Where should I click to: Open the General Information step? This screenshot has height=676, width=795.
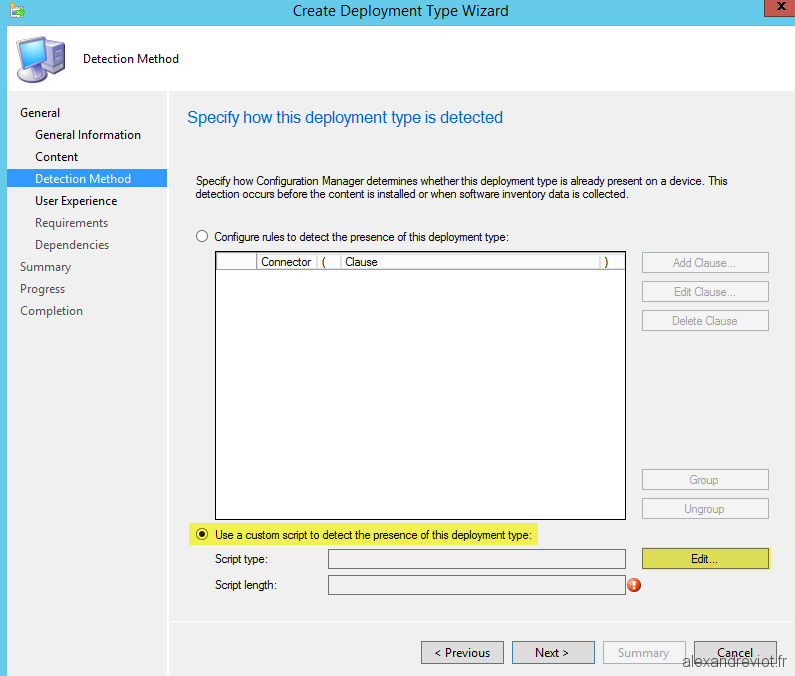pos(88,135)
